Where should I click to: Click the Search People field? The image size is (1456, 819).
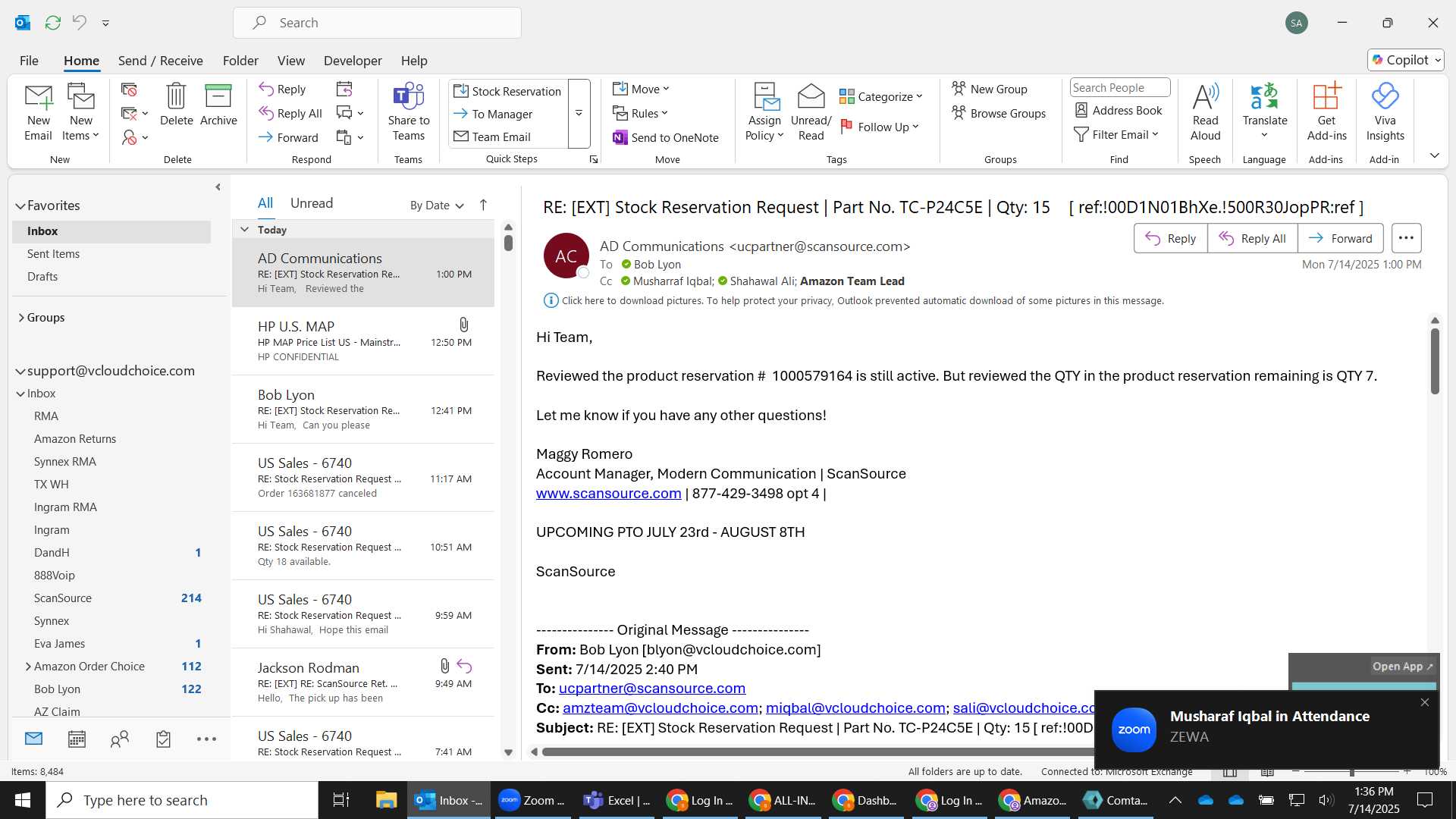pos(1119,88)
